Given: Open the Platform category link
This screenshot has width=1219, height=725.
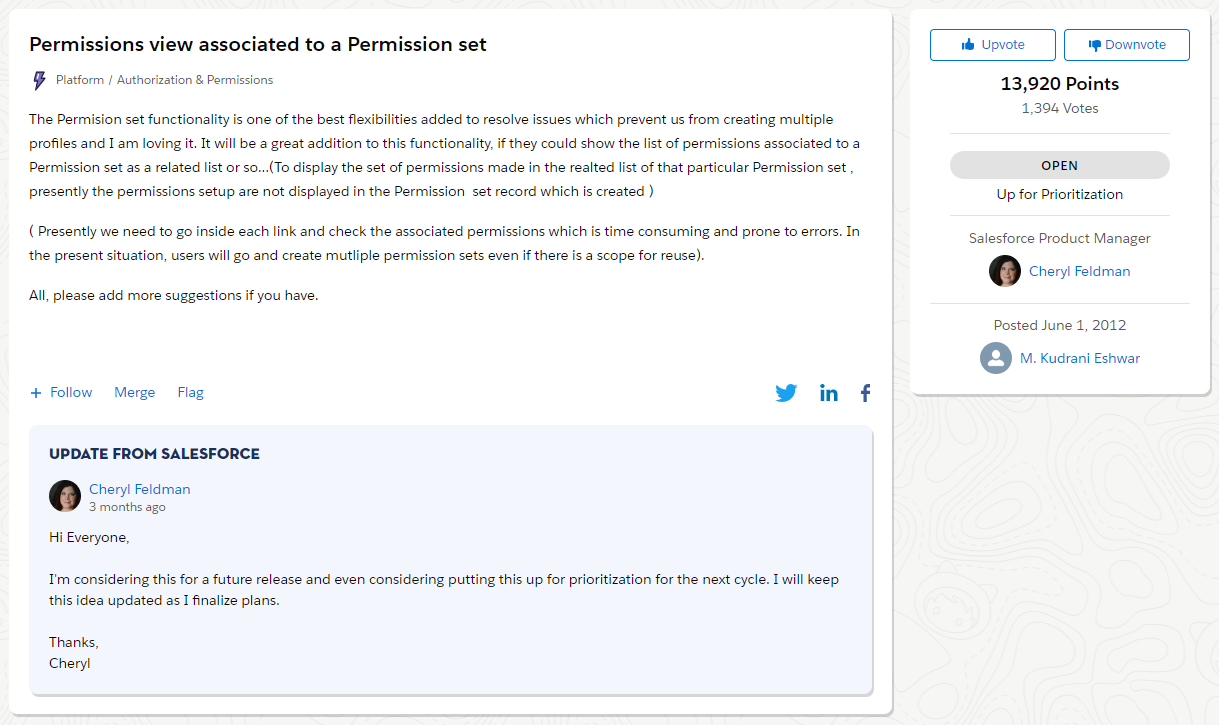Looking at the screenshot, I should (x=79, y=80).
